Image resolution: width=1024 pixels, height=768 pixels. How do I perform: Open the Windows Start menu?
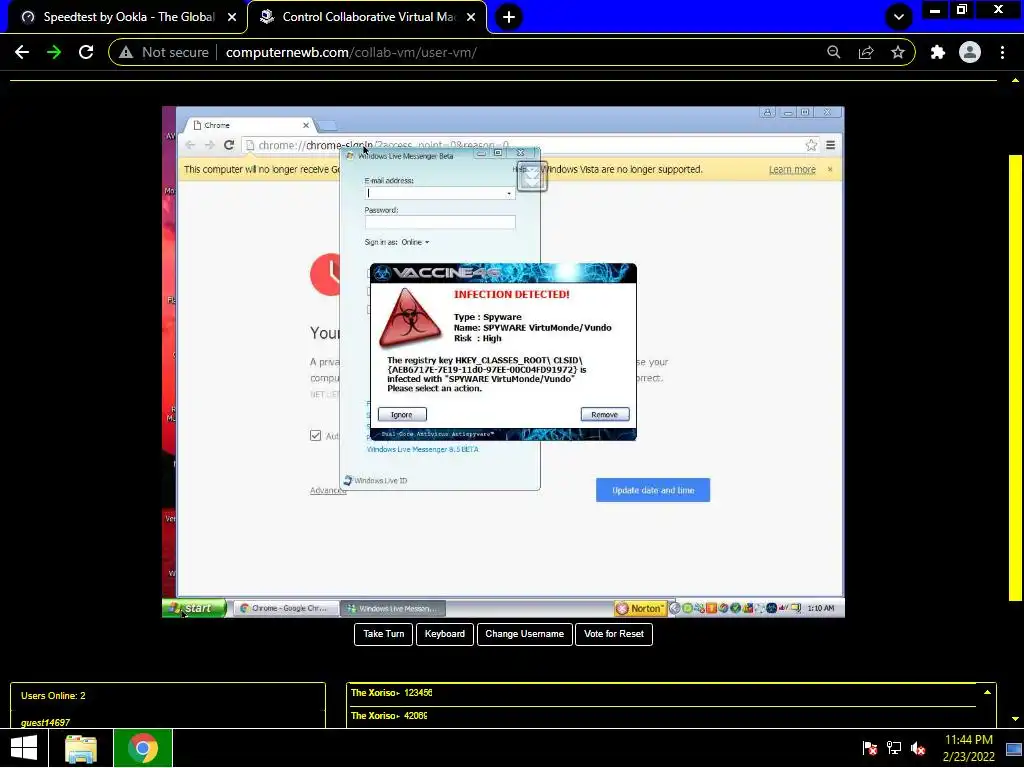[24, 748]
